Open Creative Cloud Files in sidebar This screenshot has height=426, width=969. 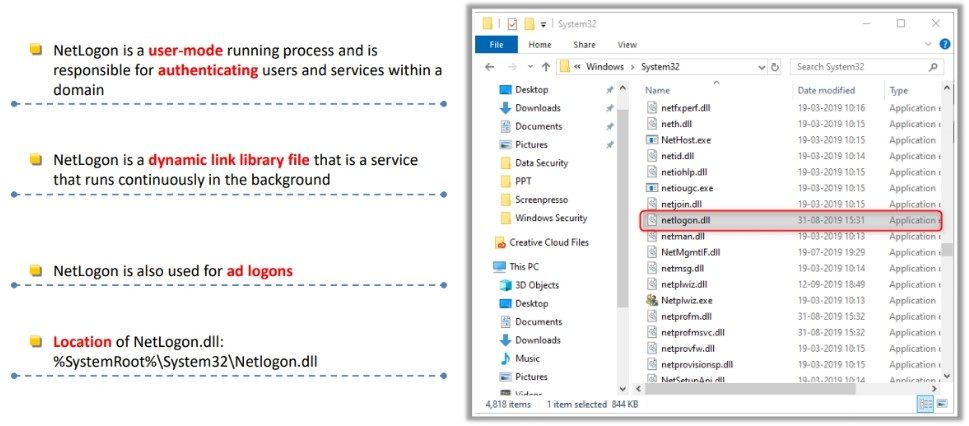point(542,242)
